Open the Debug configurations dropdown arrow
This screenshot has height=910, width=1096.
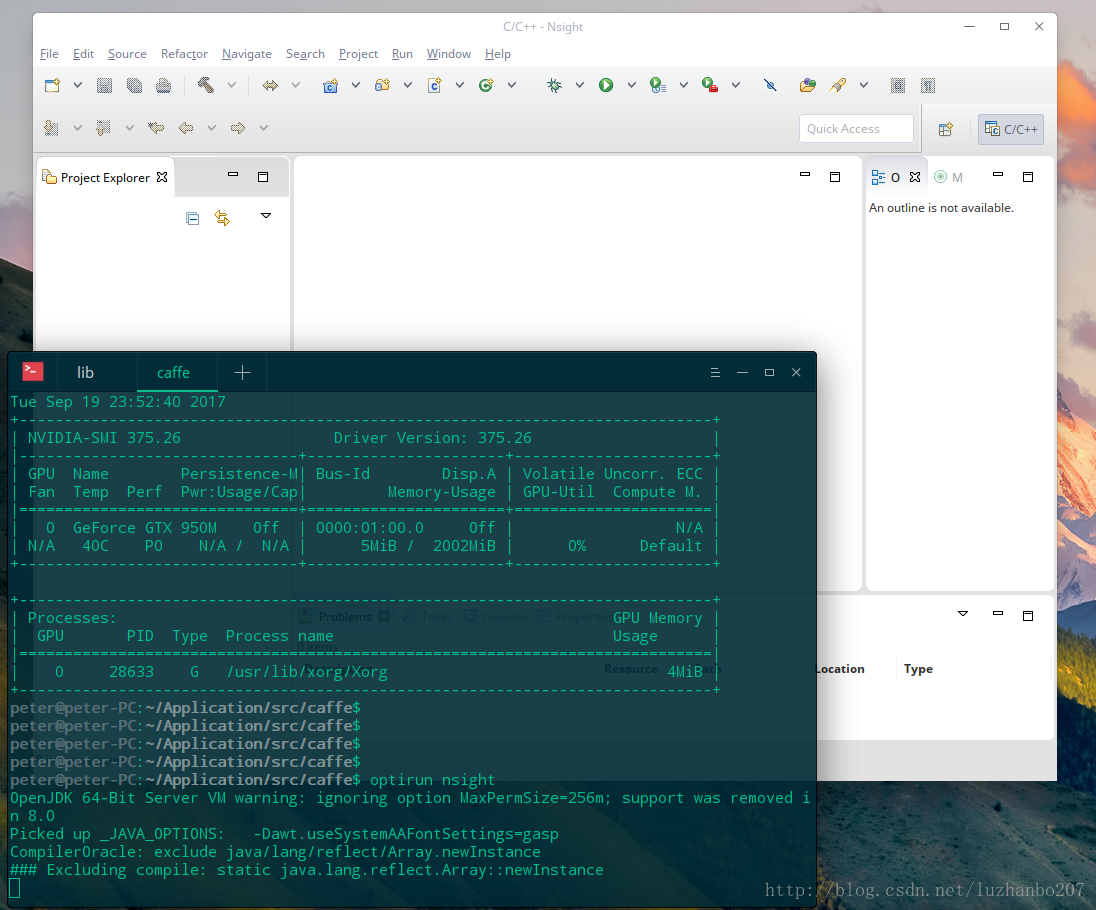pyautogui.click(x=579, y=85)
